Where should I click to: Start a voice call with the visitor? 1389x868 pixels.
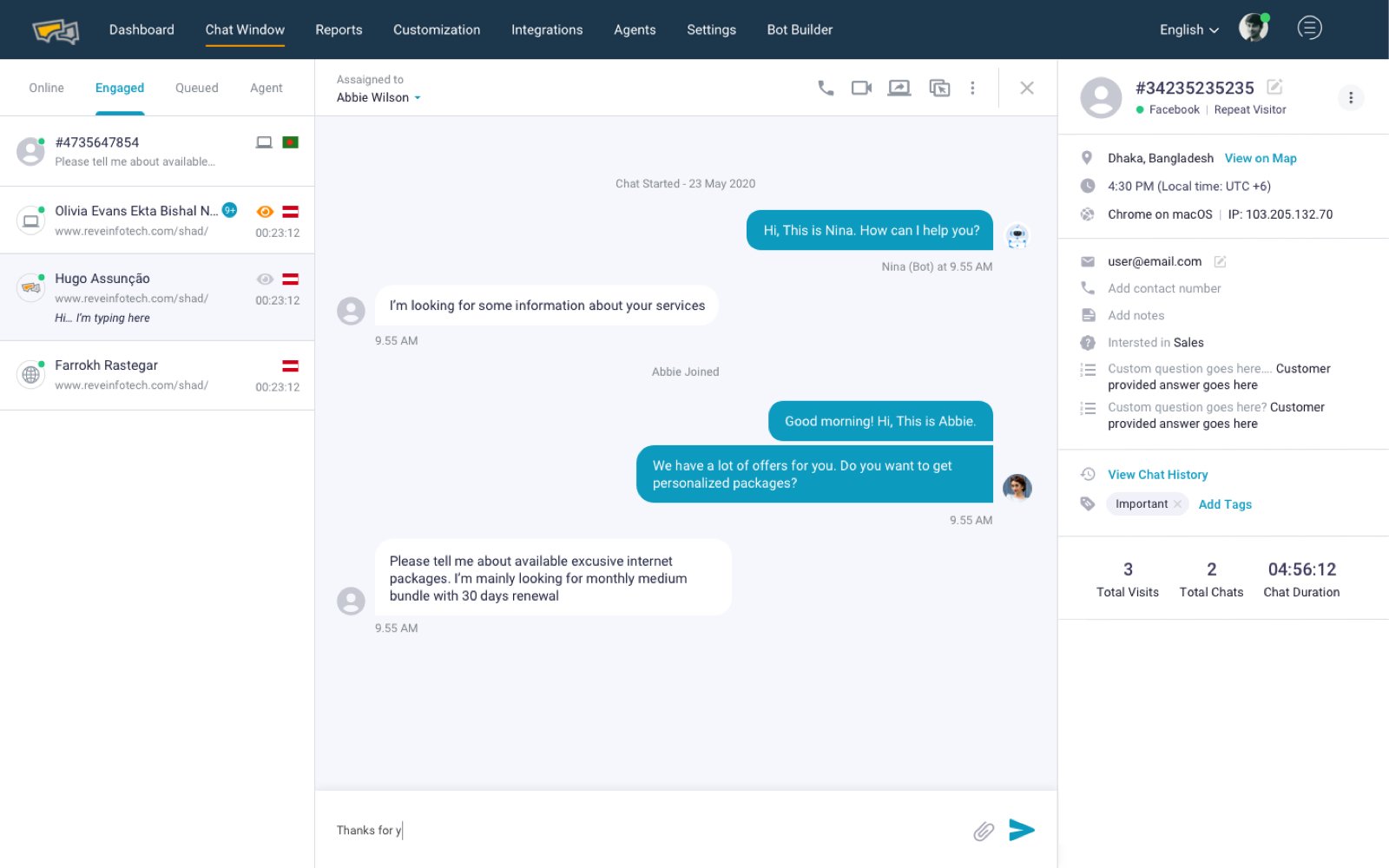826,88
